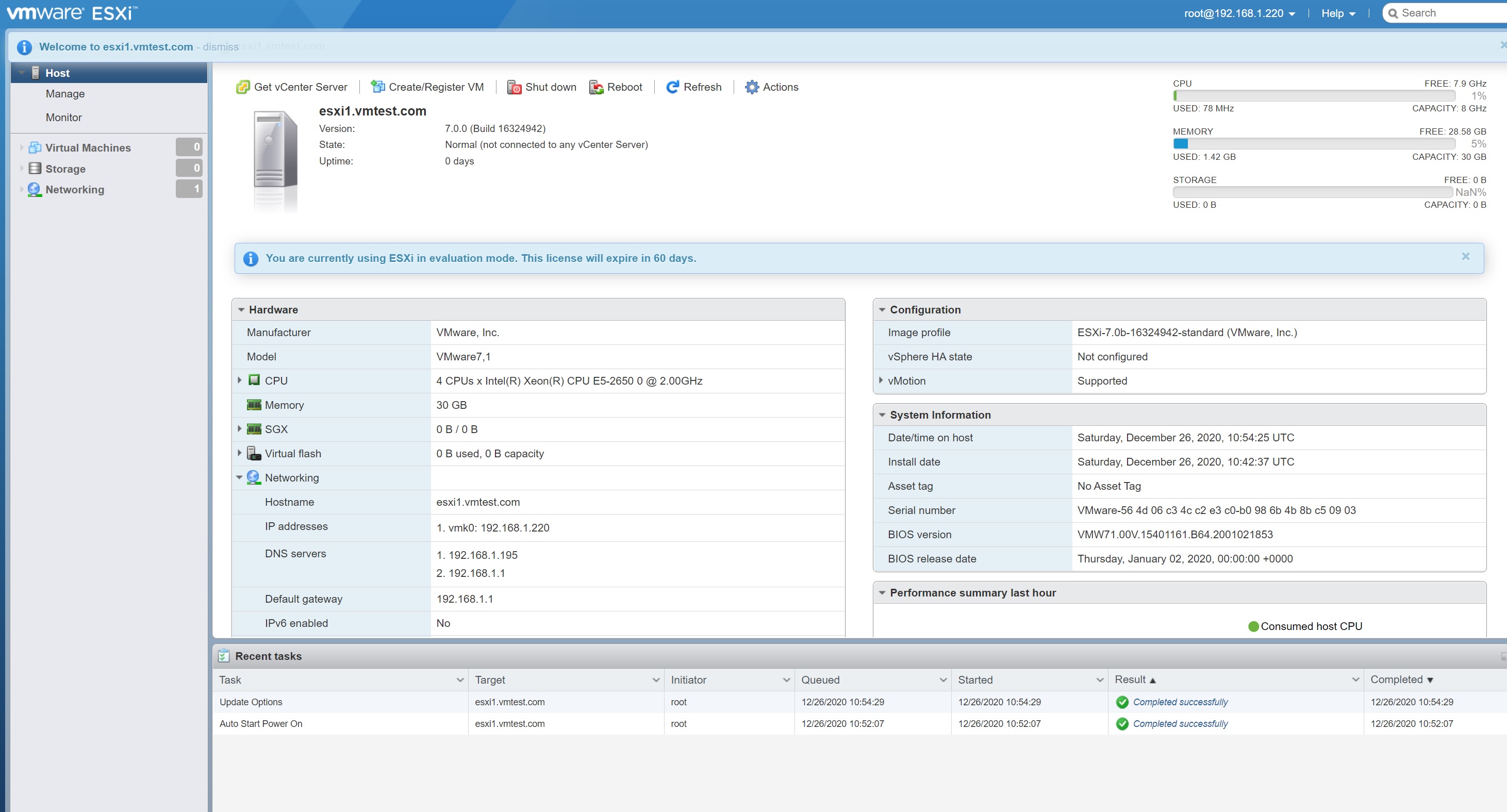Viewport: 1507px width, 812px height.
Task: Open the Task column dropdown
Action: pyautogui.click(x=460, y=680)
